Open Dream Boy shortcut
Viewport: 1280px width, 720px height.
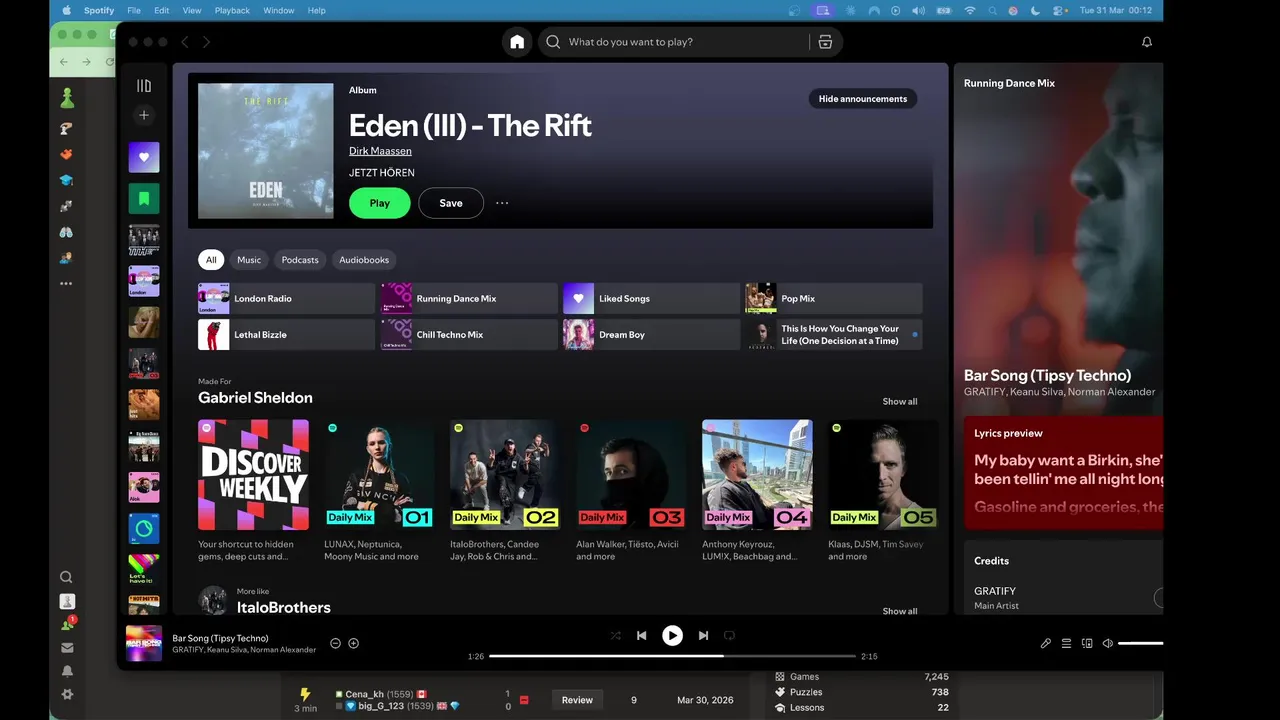click(651, 335)
